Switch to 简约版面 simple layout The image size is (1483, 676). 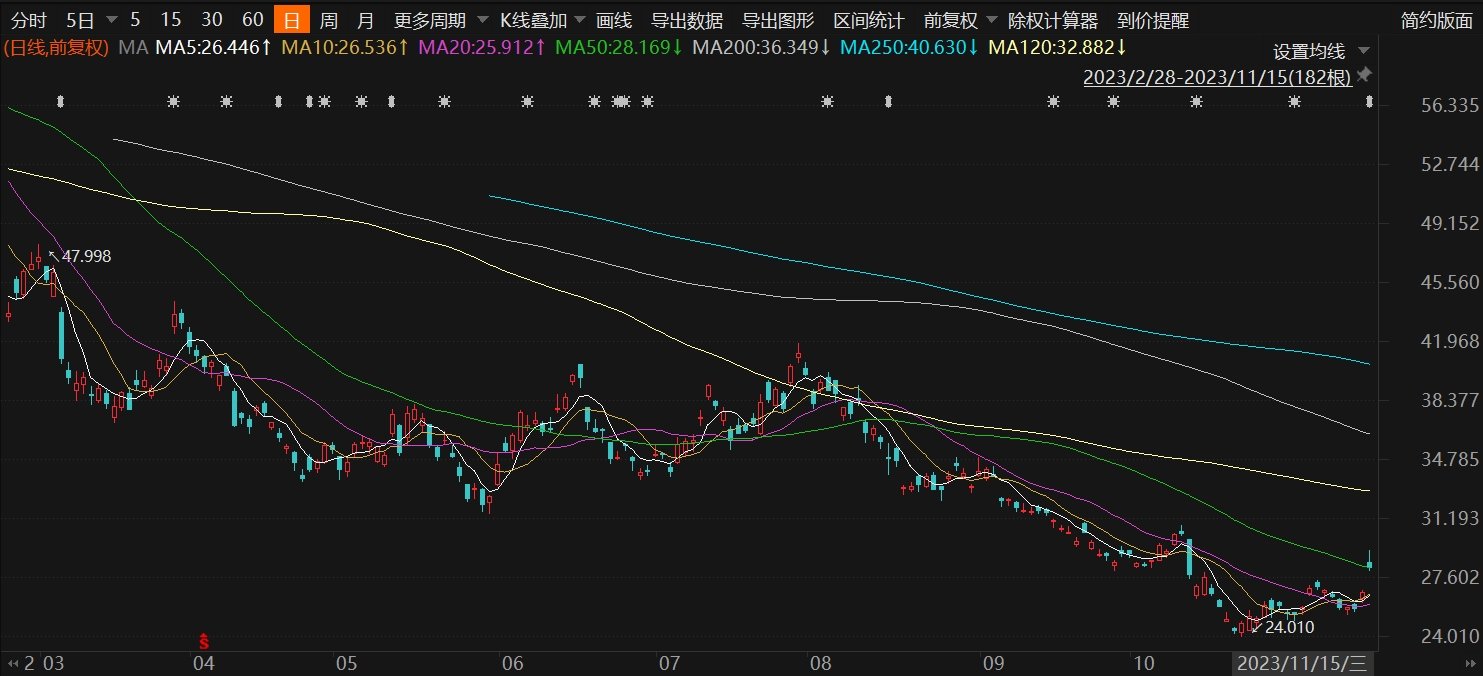pyautogui.click(x=1436, y=20)
